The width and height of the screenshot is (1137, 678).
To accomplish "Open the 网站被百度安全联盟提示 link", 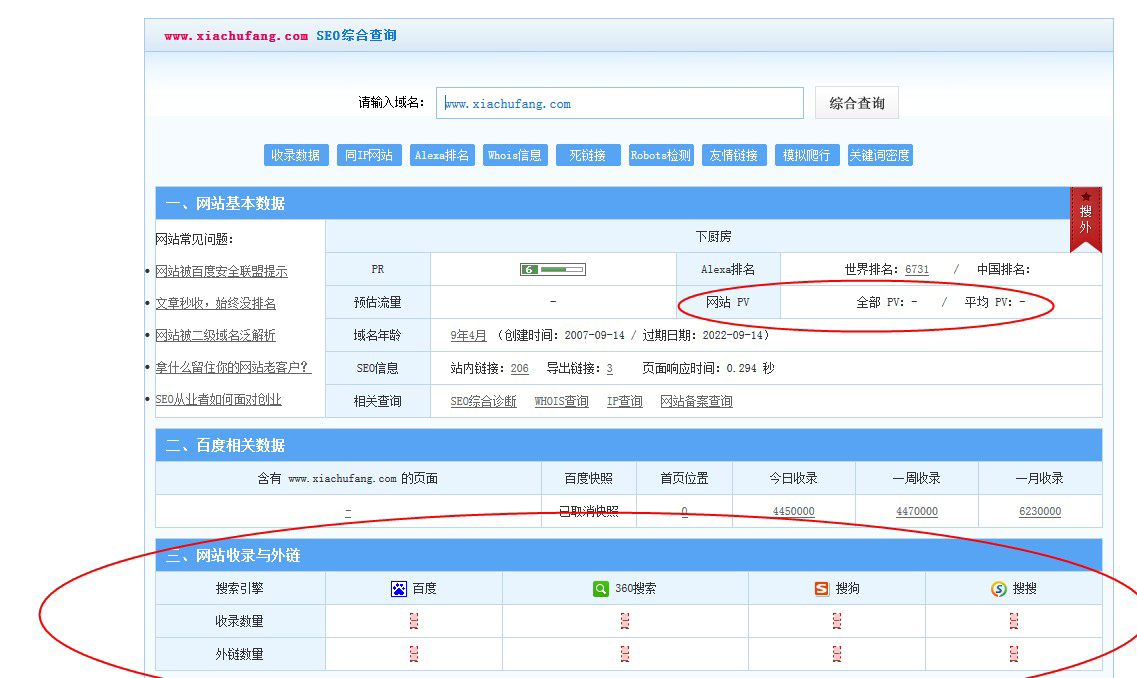I will (x=221, y=272).
